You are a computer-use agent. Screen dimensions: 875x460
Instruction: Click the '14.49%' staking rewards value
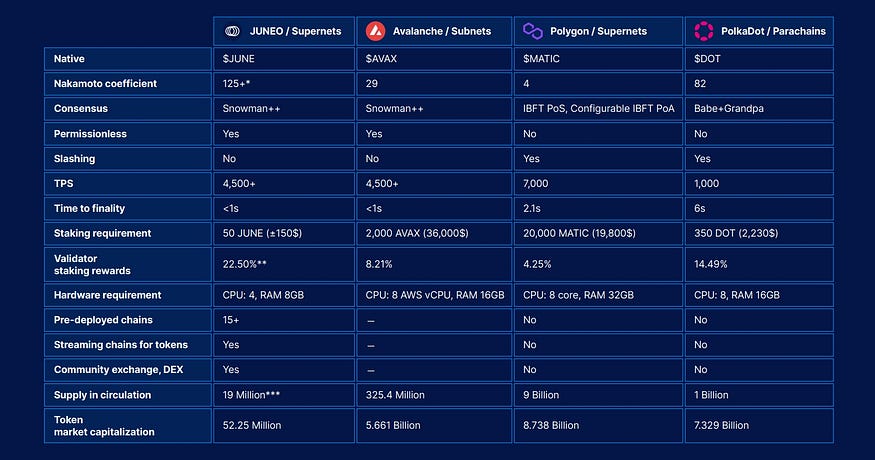710,265
